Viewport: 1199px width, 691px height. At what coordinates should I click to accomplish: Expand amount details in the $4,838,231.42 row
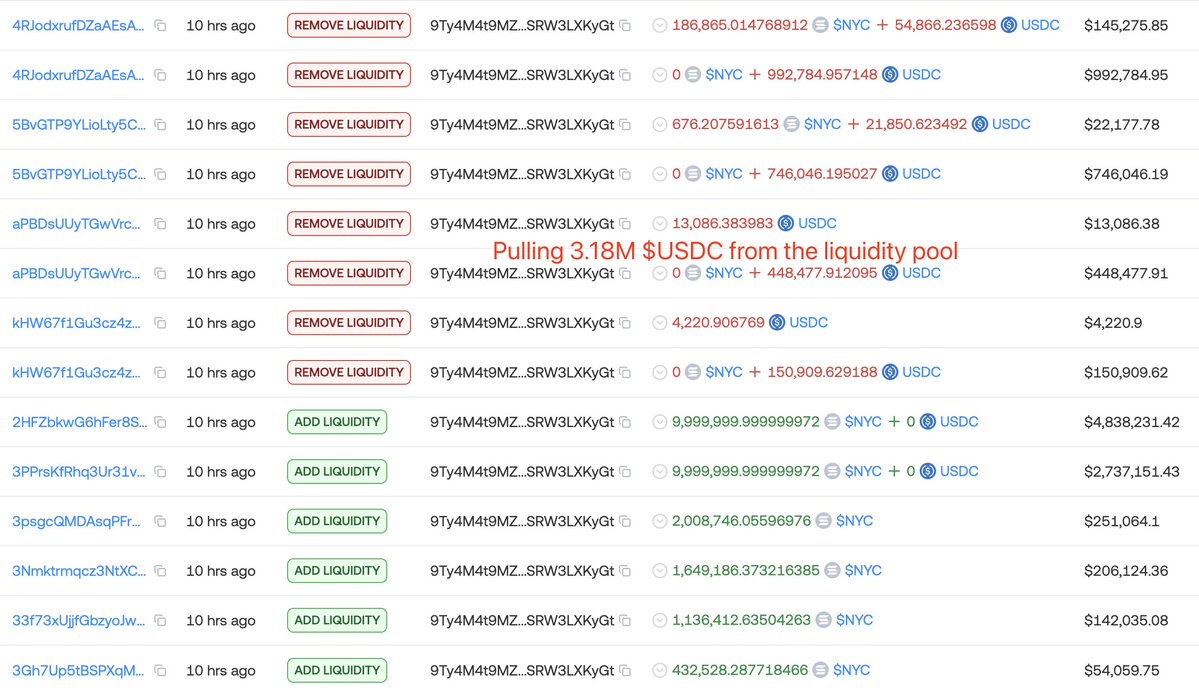click(659, 422)
